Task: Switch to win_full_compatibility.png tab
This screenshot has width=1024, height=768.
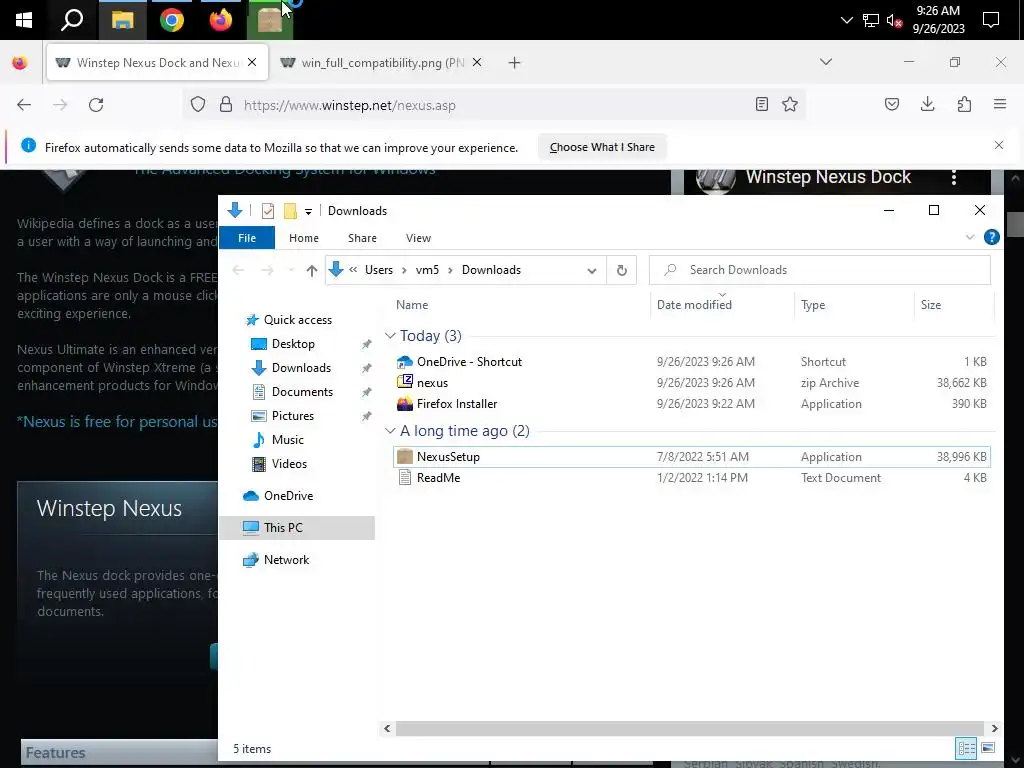Action: click(x=382, y=63)
